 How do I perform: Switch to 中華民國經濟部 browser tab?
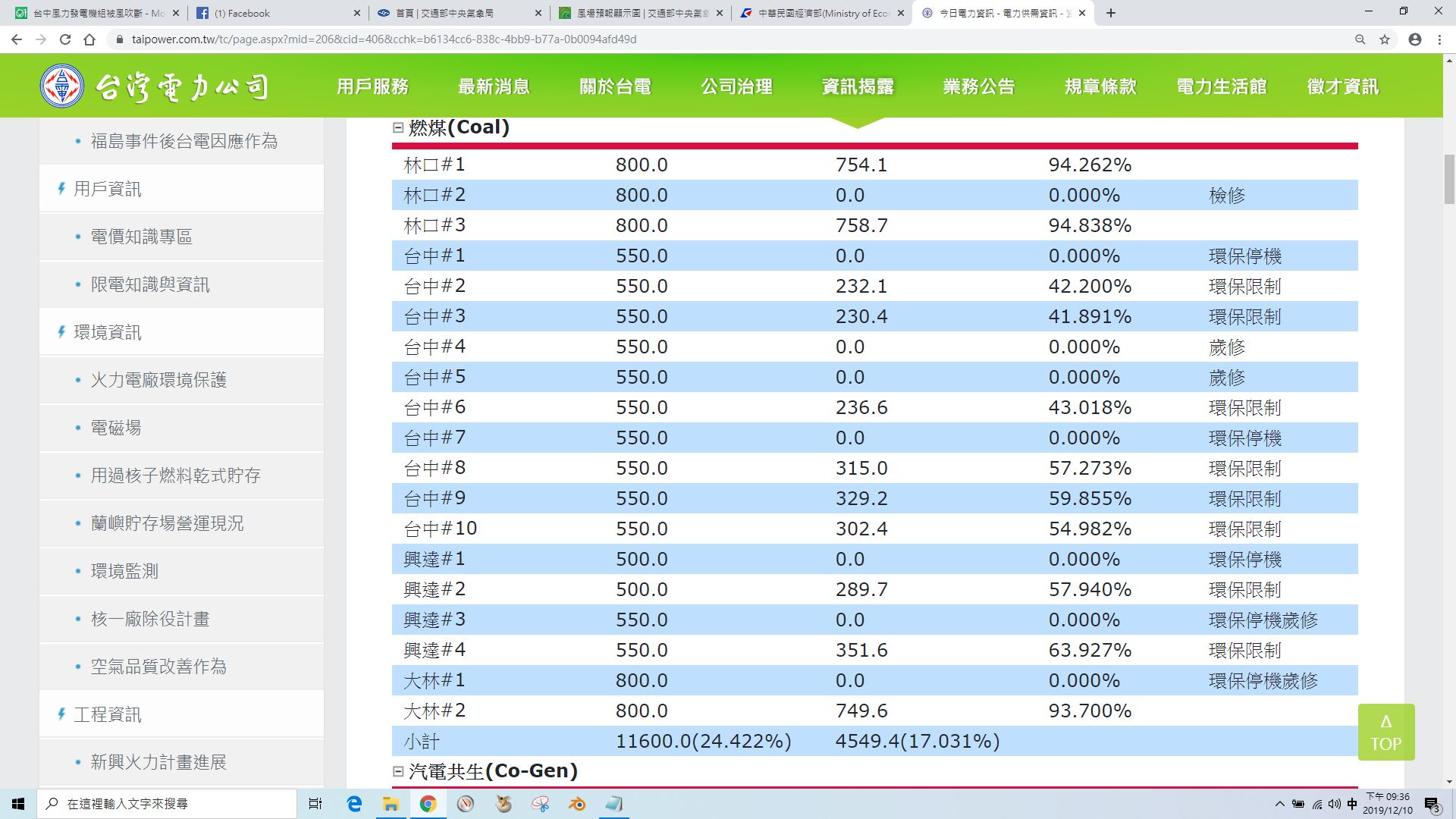point(823,13)
